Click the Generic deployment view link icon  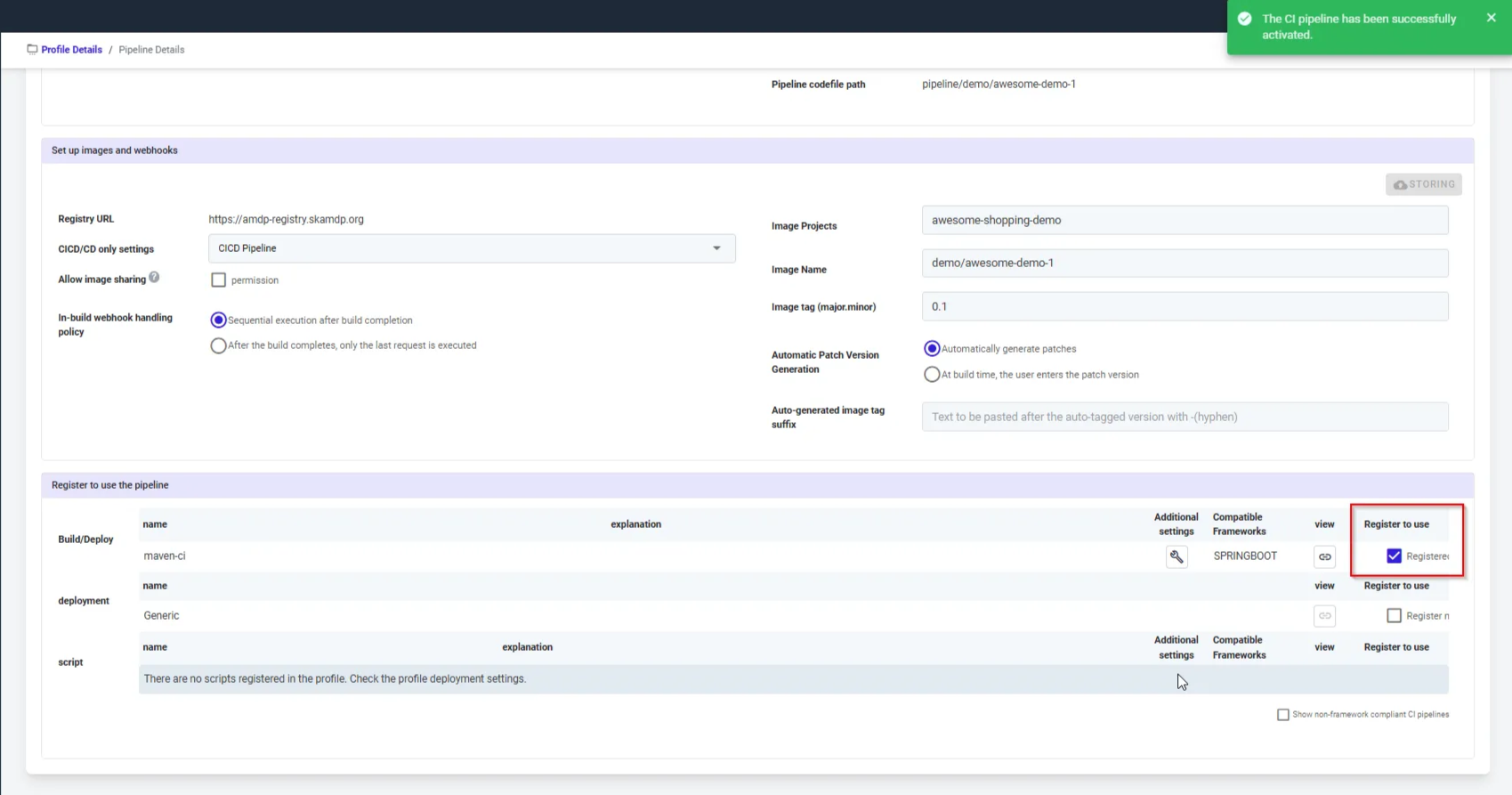click(1324, 616)
